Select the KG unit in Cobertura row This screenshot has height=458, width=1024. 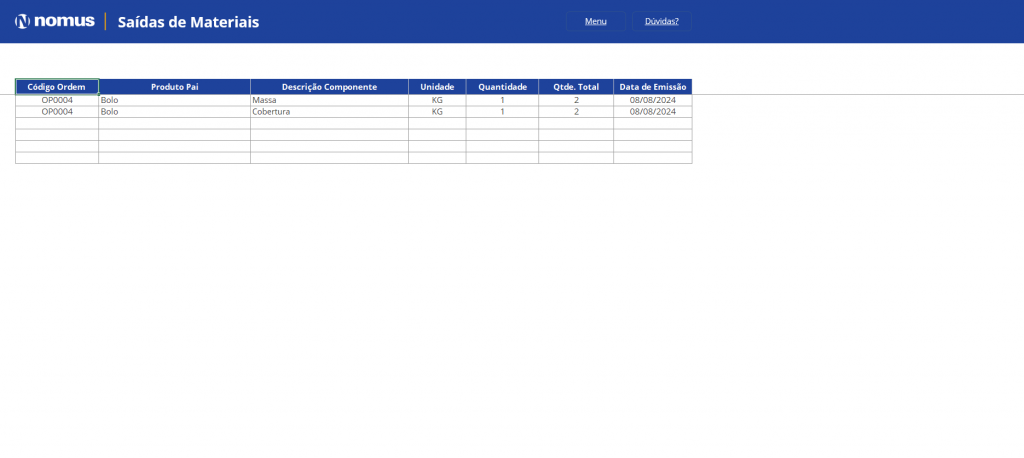click(437, 112)
